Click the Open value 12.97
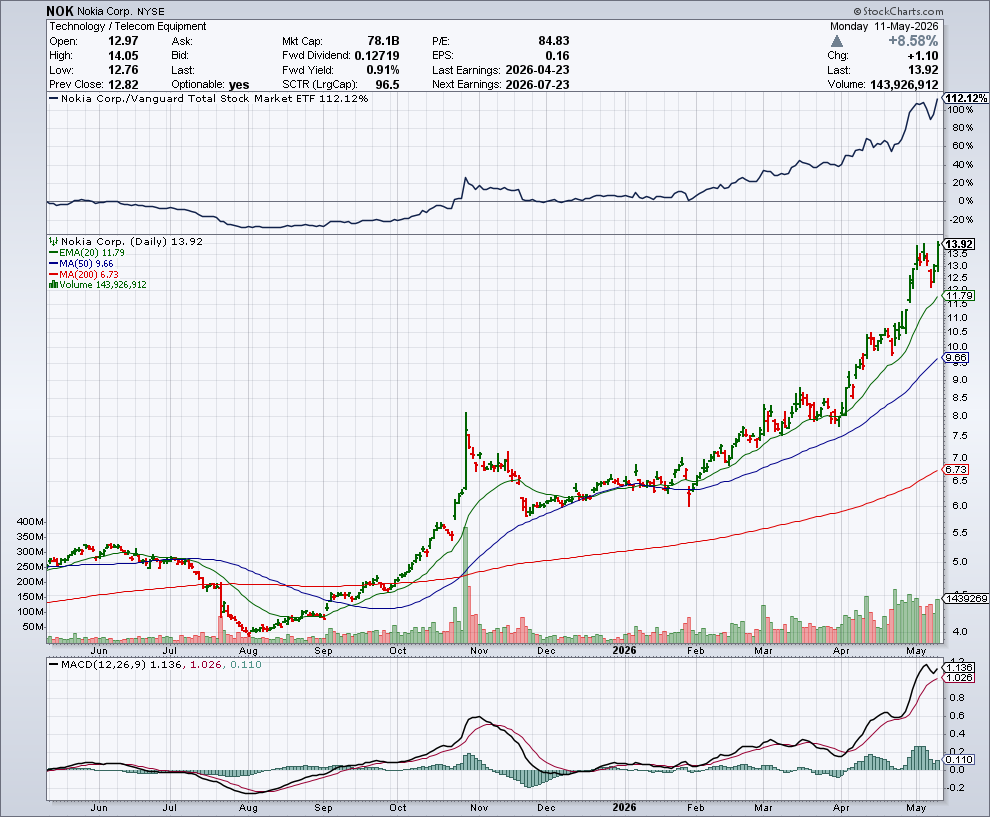 123,41
